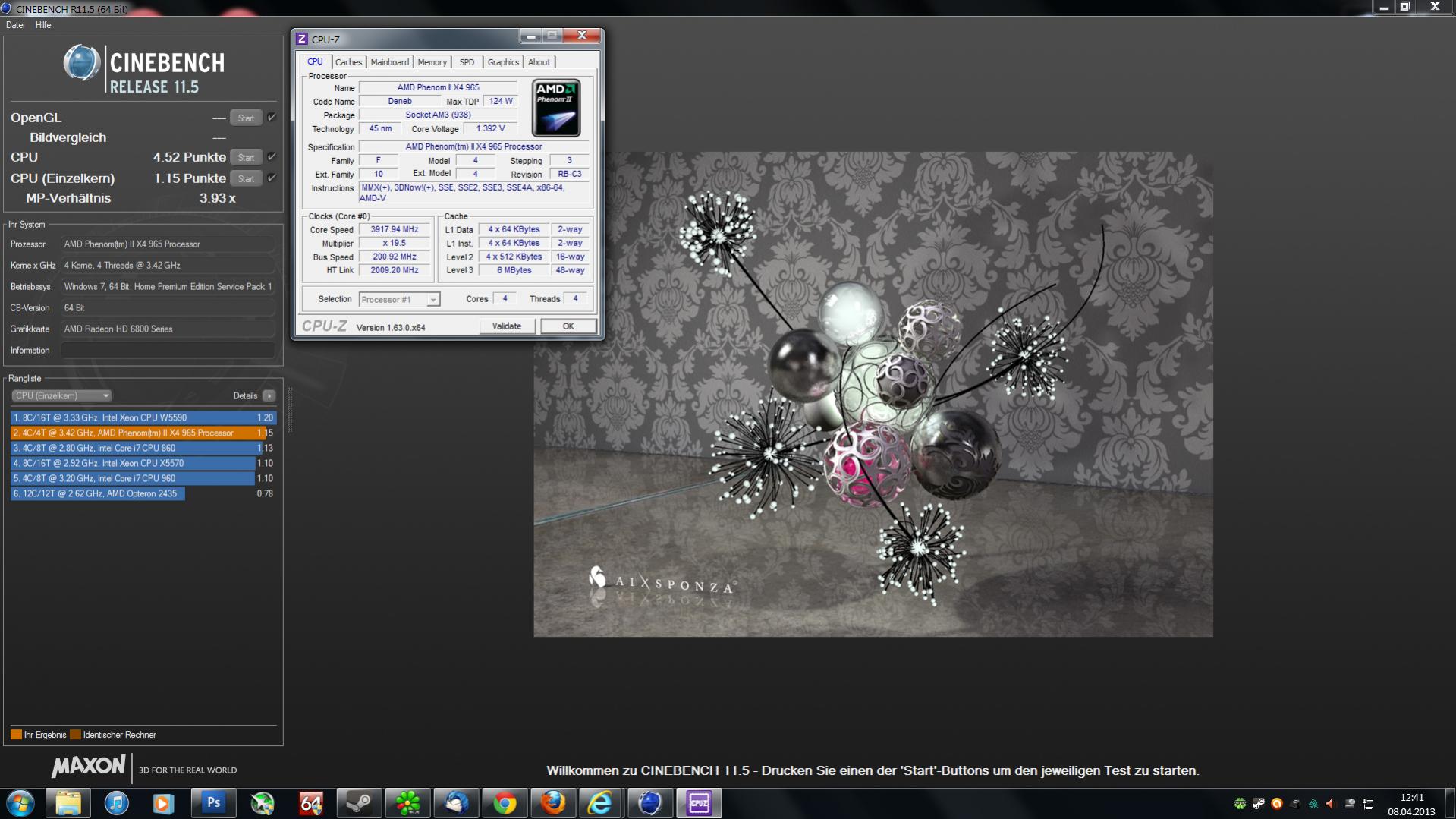This screenshot has width=1456, height=819.
Task: Select ranking row Intel Xeon CPU W5590
Action: (x=143, y=417)
